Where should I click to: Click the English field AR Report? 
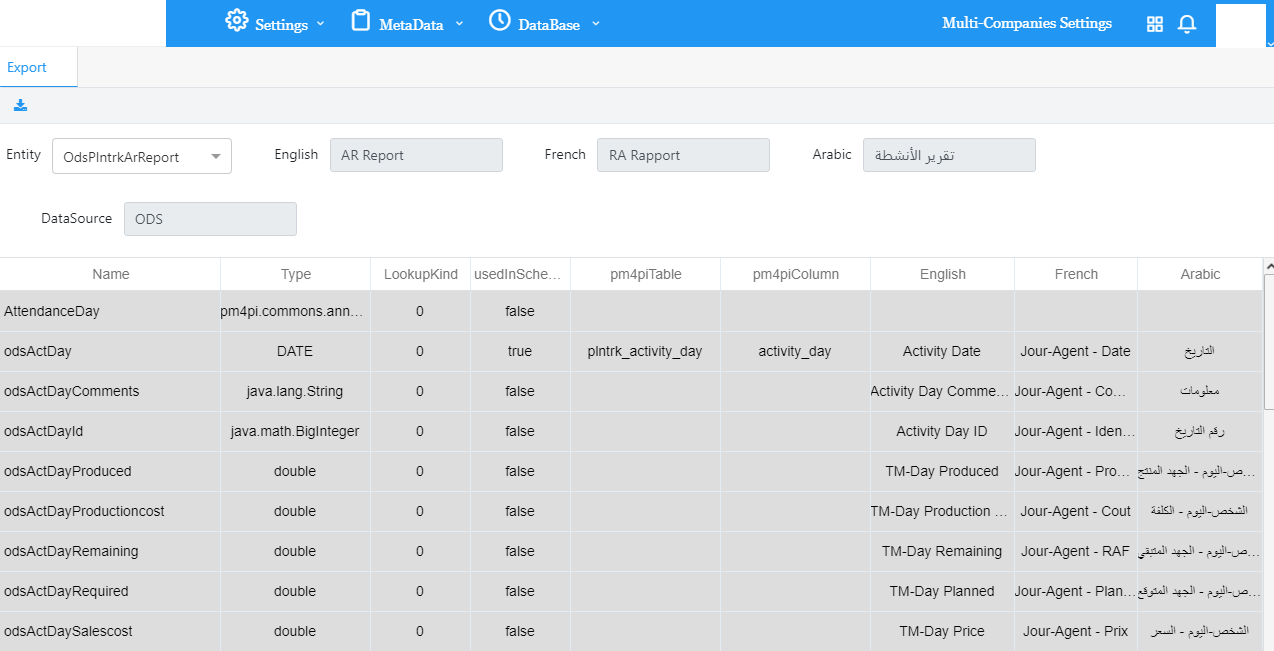(x=416, y=155)
